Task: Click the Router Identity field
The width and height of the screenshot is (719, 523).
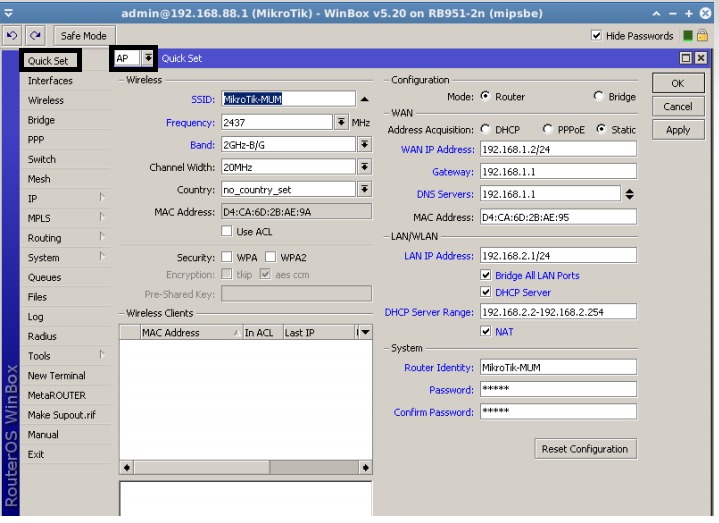Action: coord(558,367)
